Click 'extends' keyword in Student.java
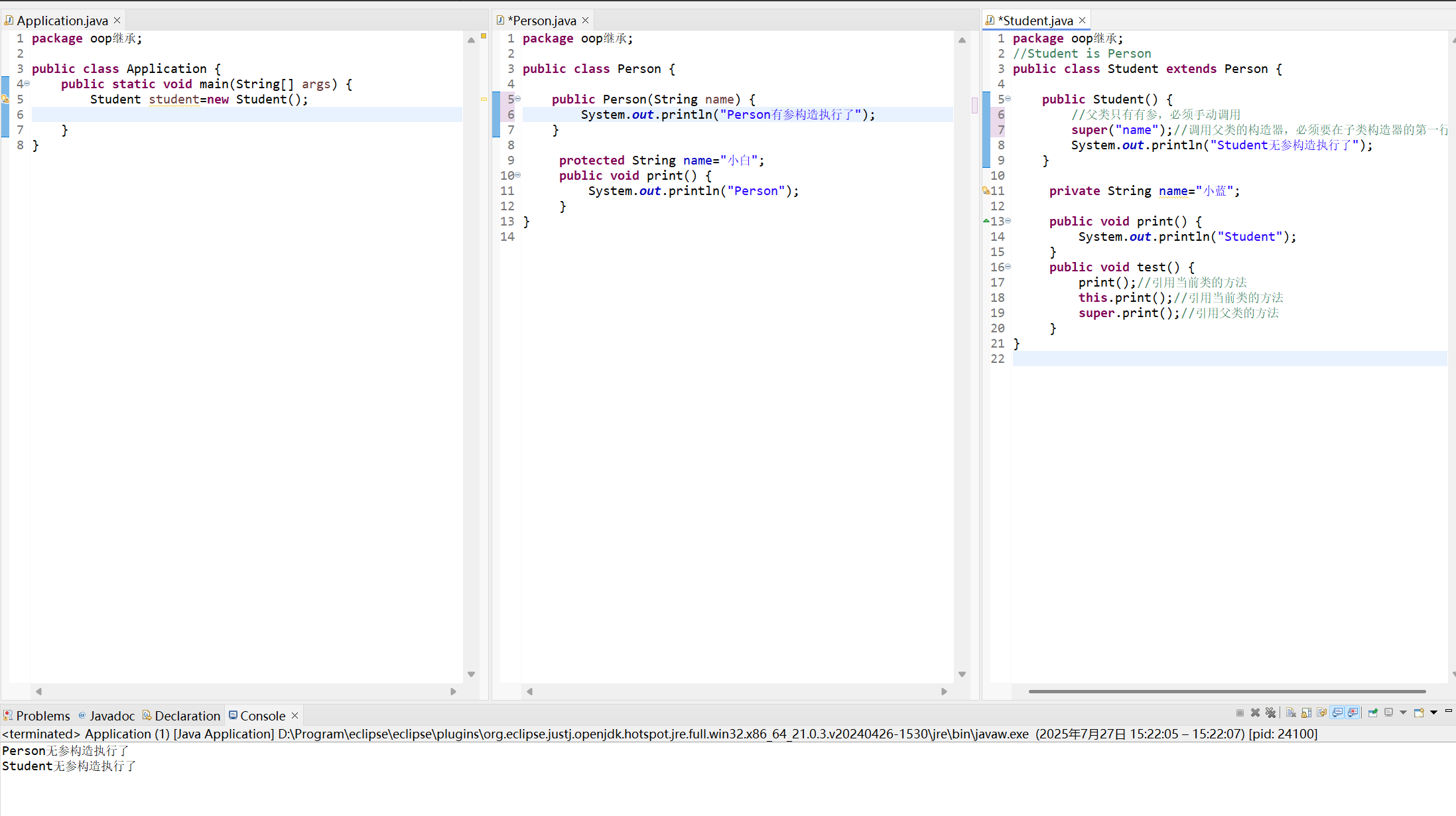This screenshot has height=816, width=1456. point(1191,69)
